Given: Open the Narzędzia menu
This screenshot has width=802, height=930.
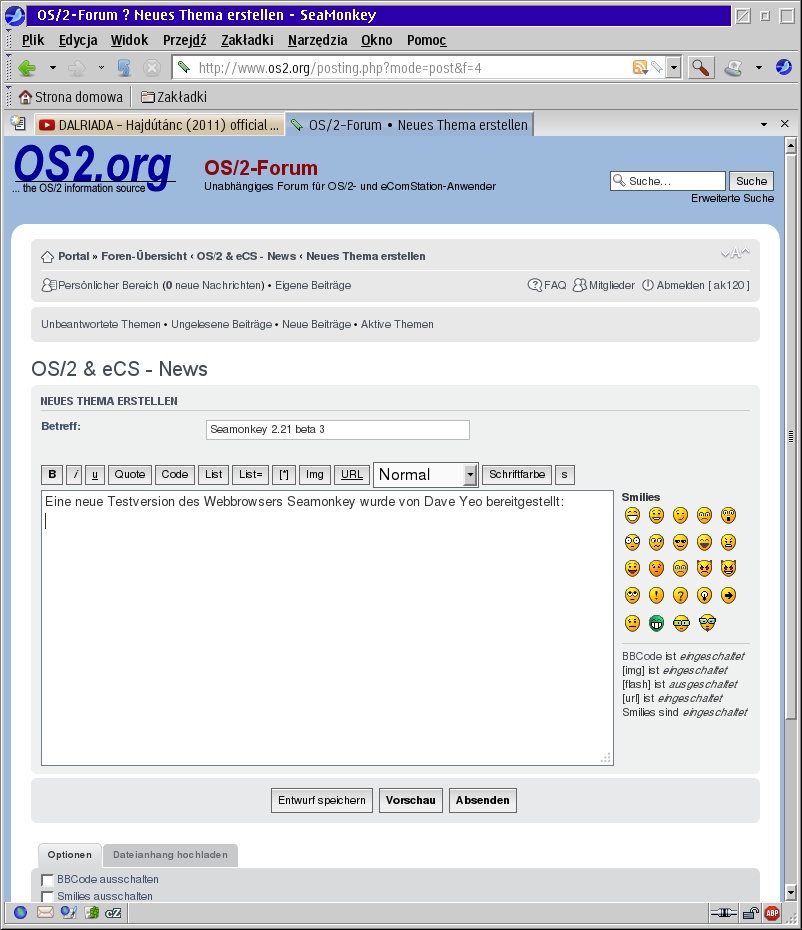Looking at the screenshot, I should pos(317,40).
